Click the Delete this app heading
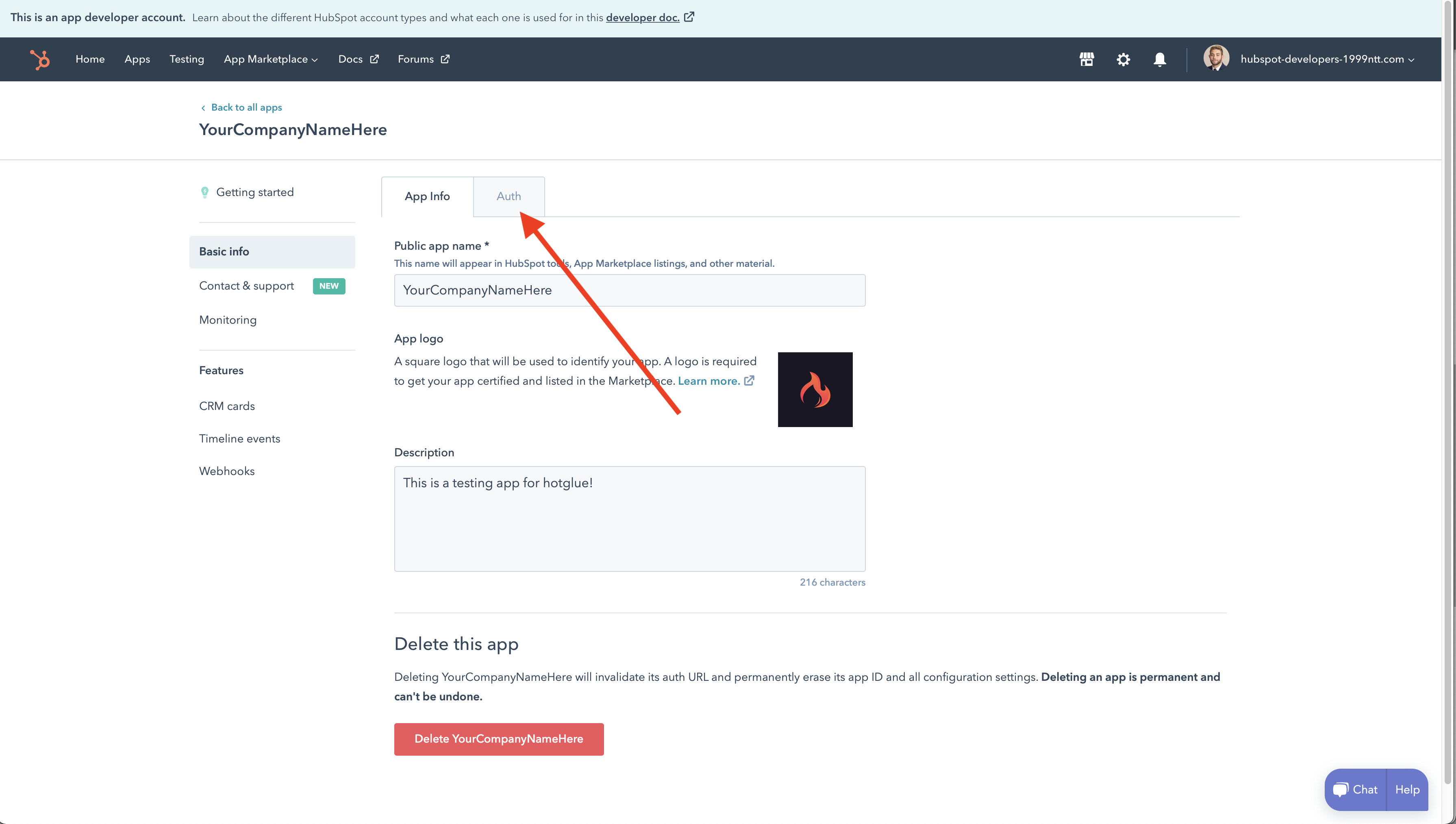The width and height of the screenshot is (1456, 824). (456, 644)
